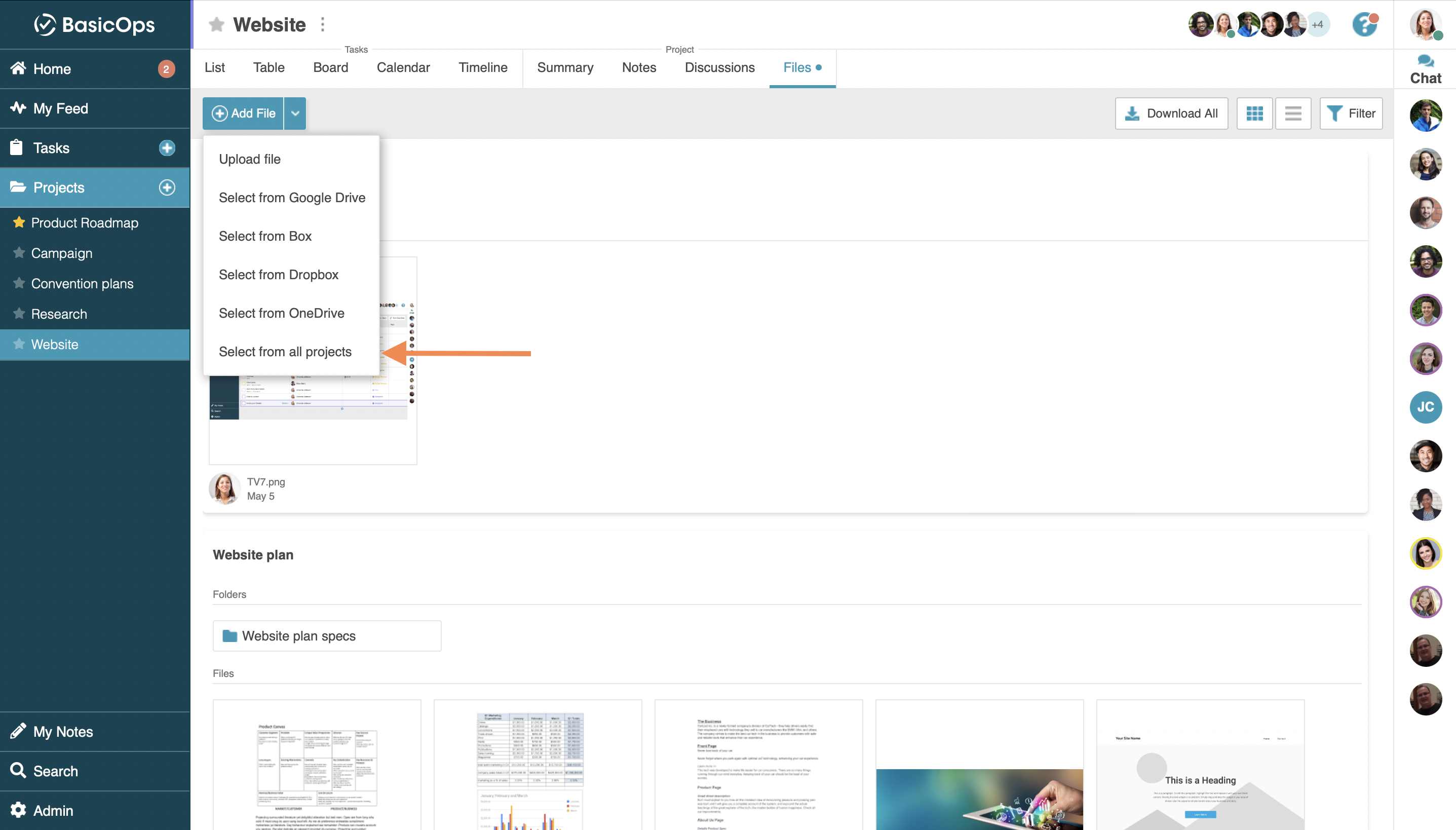Open the Home sidebar item
The height and width of the screenshot is (830, 1456).
(x=95, y=69)
